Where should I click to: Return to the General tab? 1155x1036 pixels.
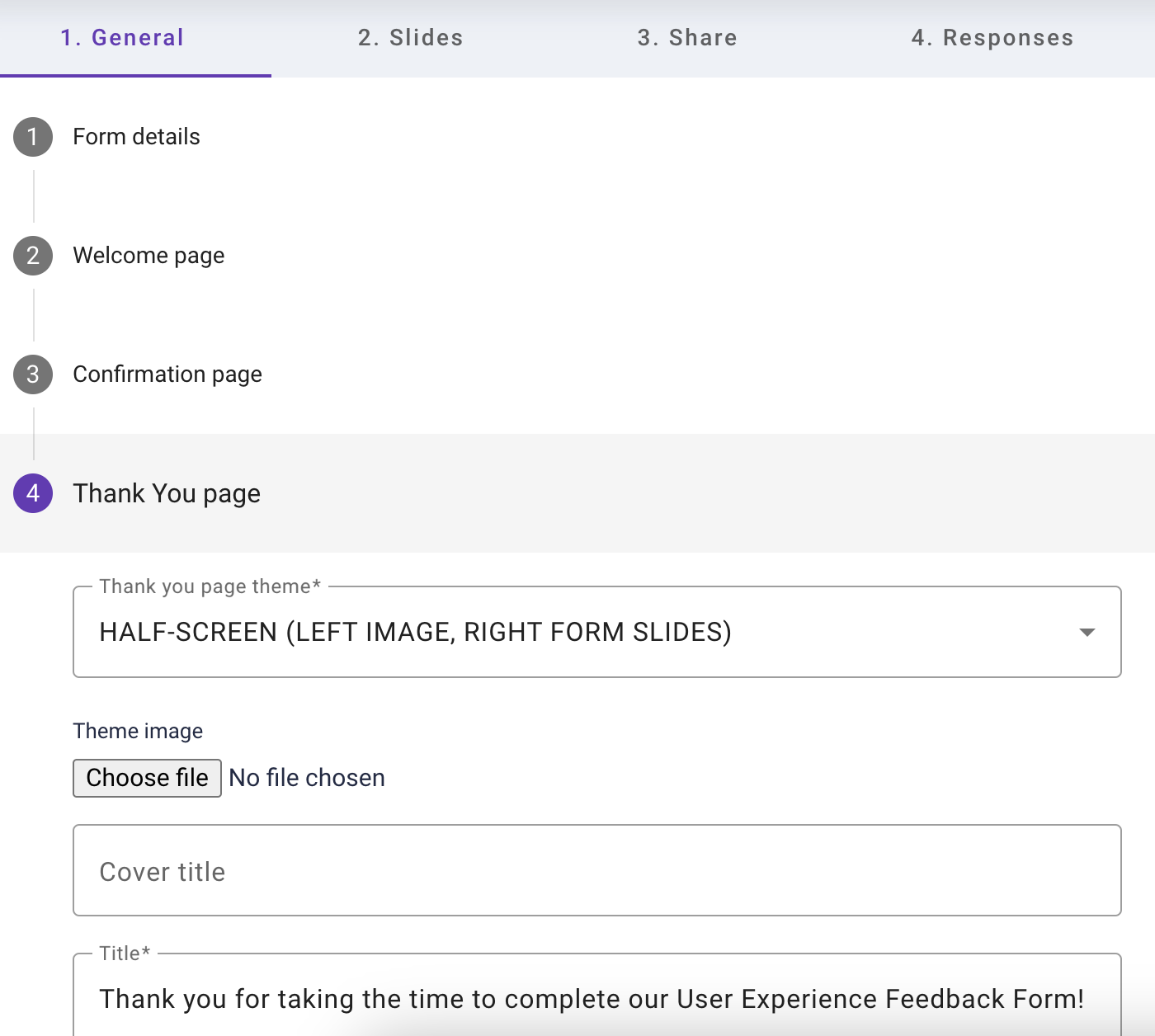[122, 38]
